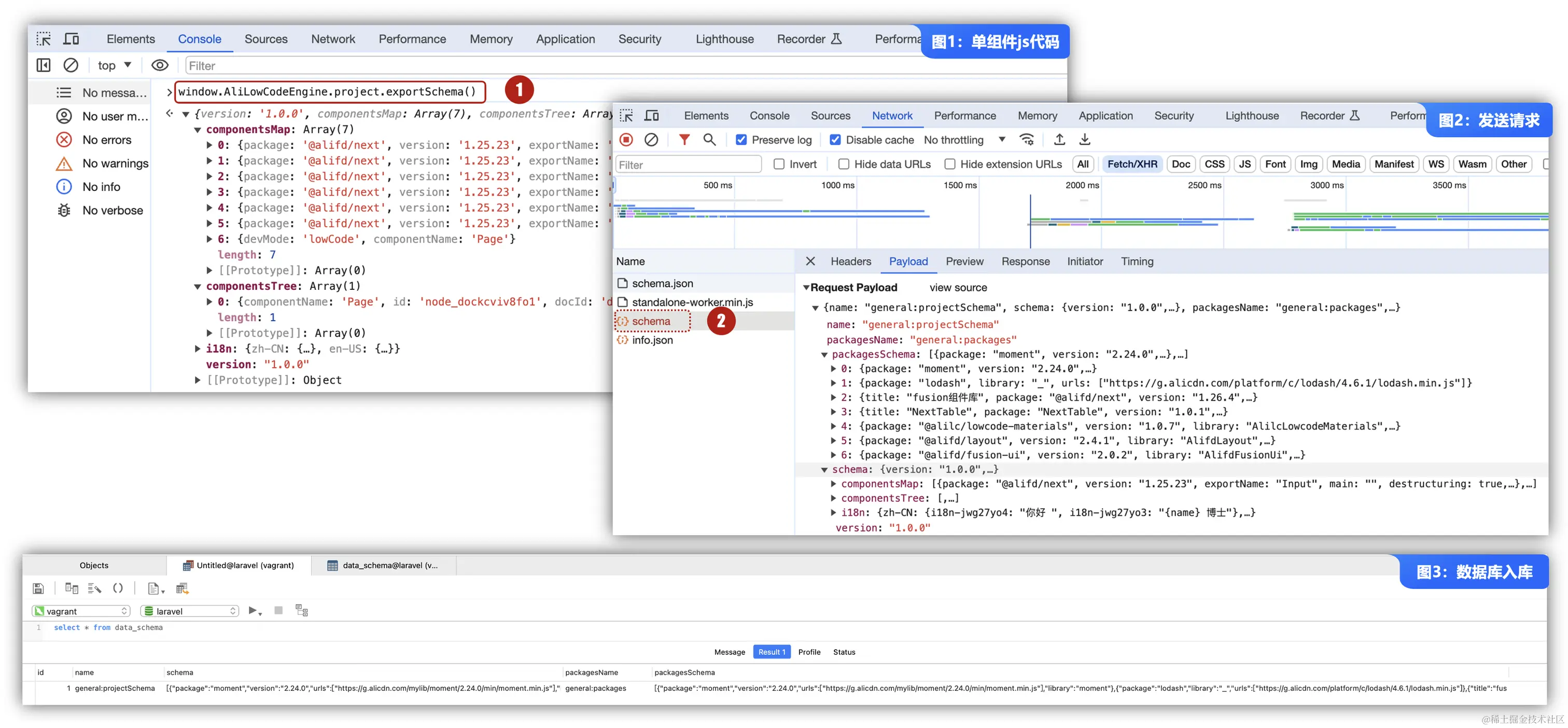The width and height of the screenshot is (1568, 728).
Task: Uncheck the Preserve log checkbox
Action: 741,140
